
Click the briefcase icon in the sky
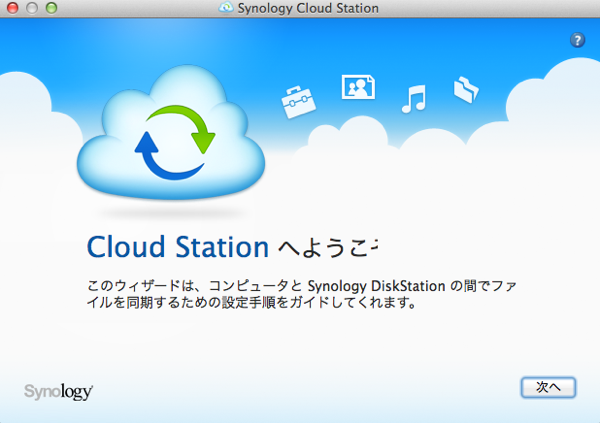298,102
